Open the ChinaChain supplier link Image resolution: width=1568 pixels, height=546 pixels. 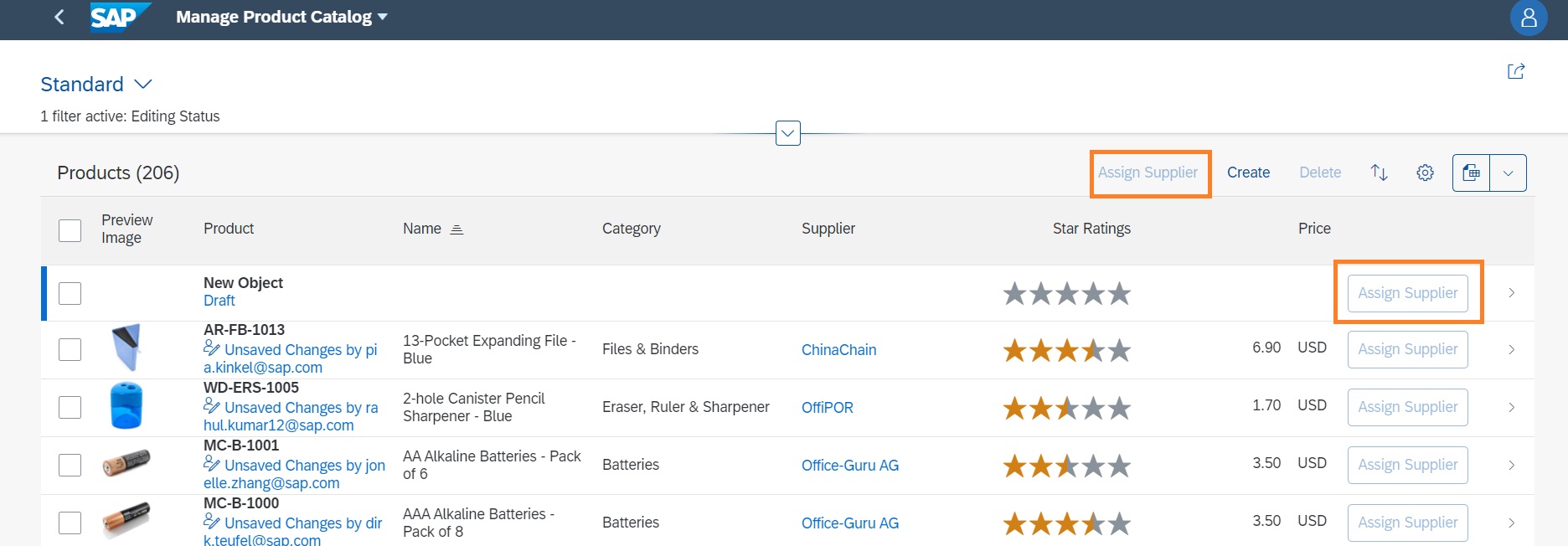click(x=838, y=350)
